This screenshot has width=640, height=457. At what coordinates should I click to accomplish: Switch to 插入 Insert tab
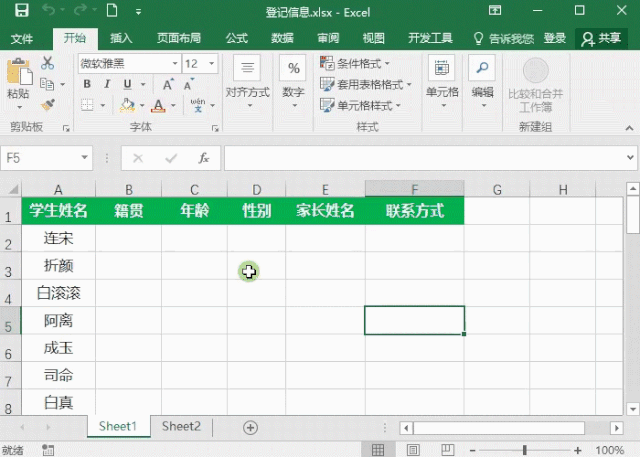pyautogui.click(x=121, y=38)
